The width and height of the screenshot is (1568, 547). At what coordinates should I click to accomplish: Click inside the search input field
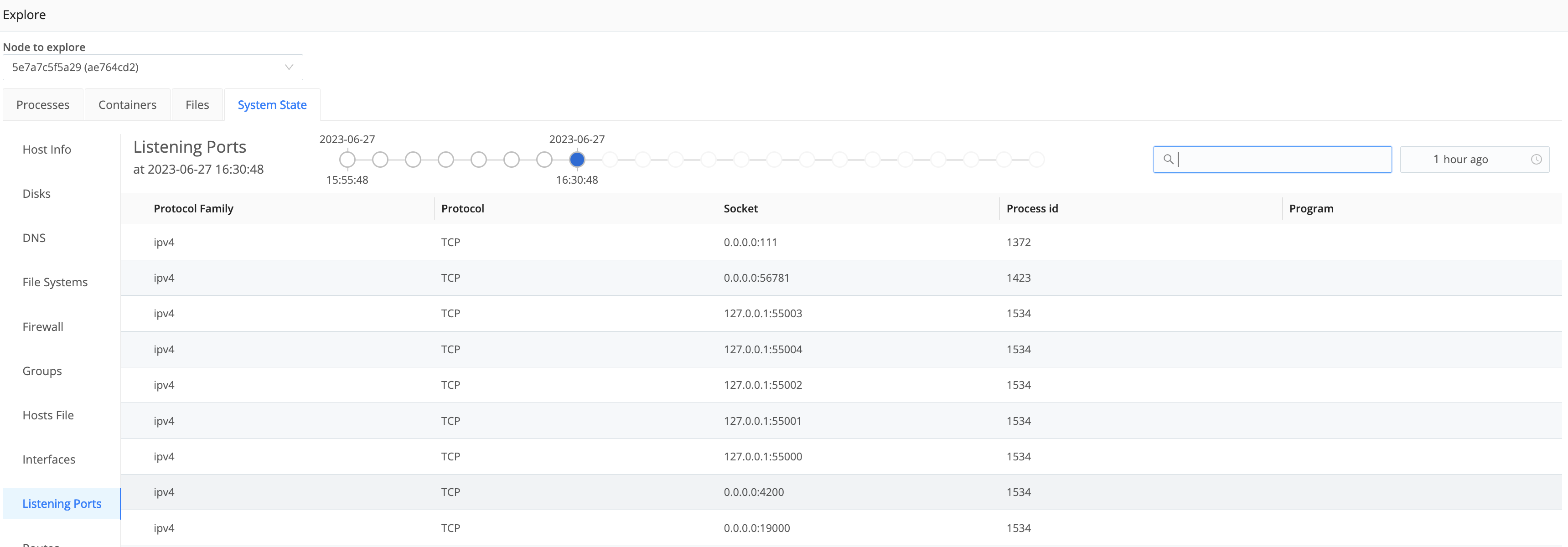point(1272,160)
